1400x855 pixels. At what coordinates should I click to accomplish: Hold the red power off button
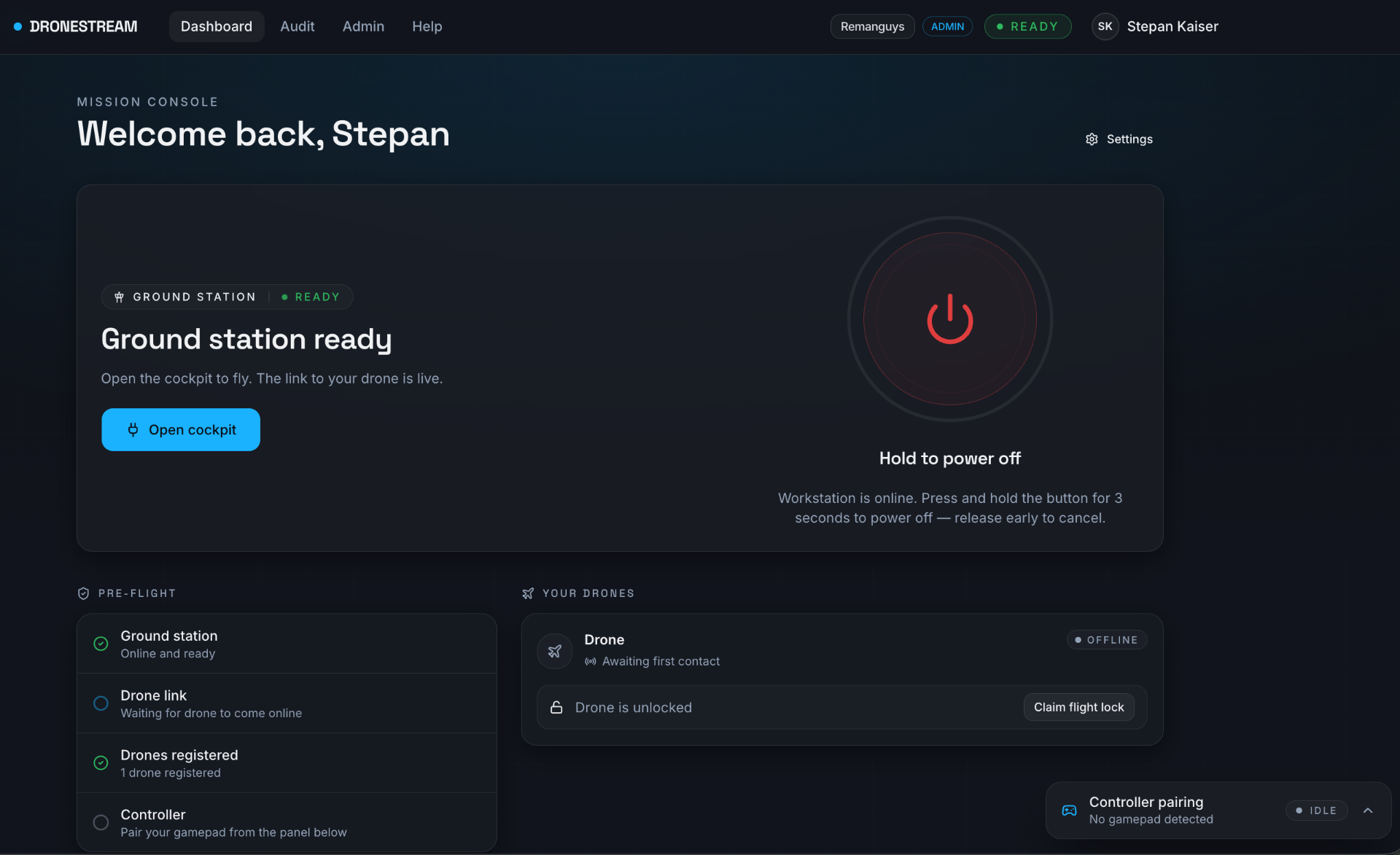pyautogui.click(x=949, y=319)
